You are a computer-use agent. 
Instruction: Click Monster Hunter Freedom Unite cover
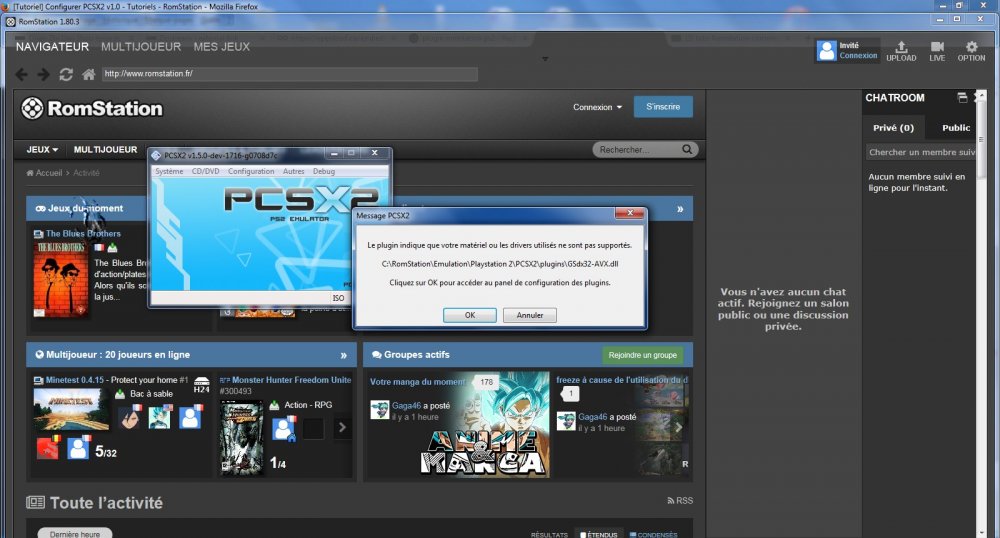tap(241, 437)
